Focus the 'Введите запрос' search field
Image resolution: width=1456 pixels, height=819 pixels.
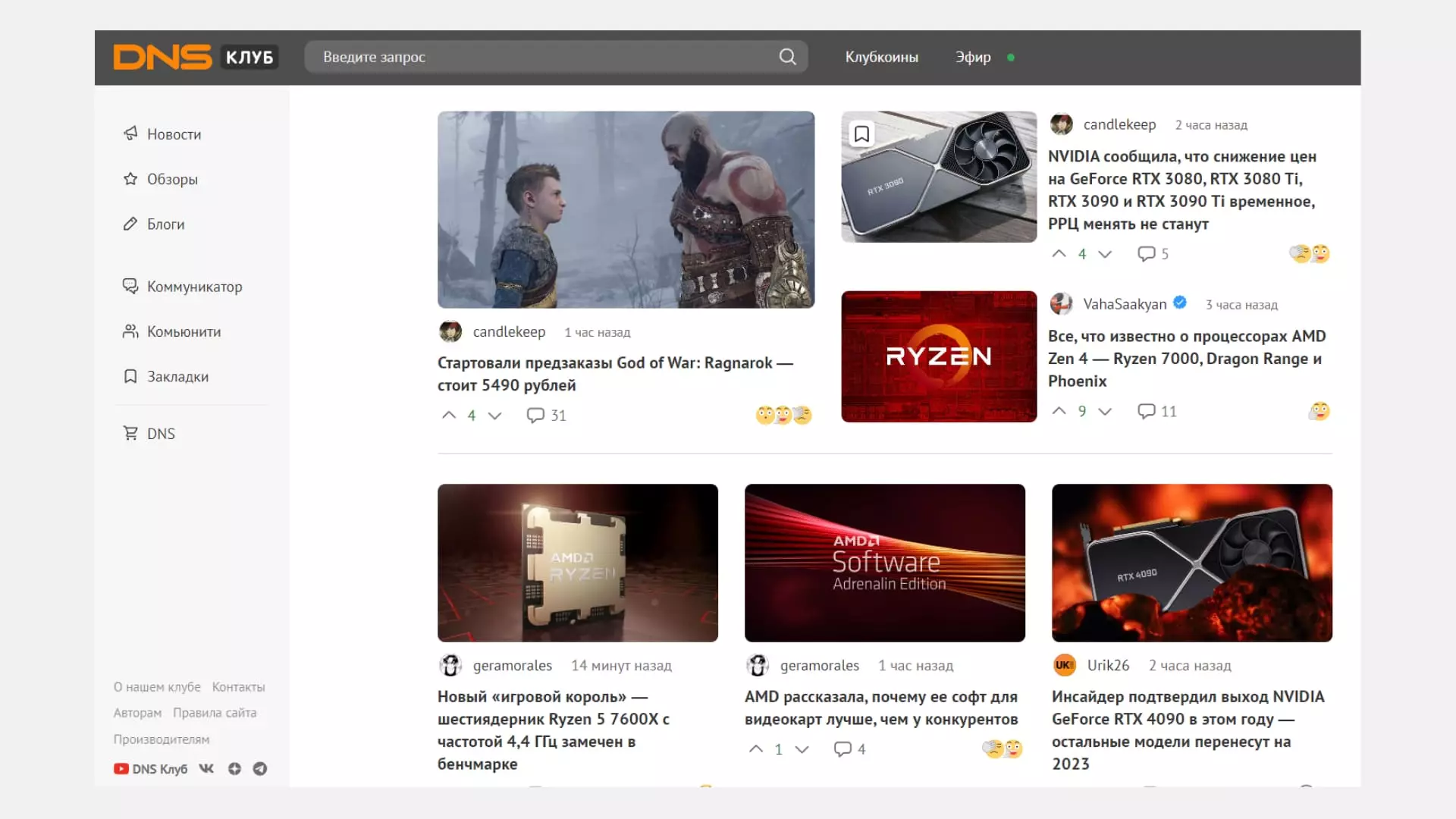556,57
